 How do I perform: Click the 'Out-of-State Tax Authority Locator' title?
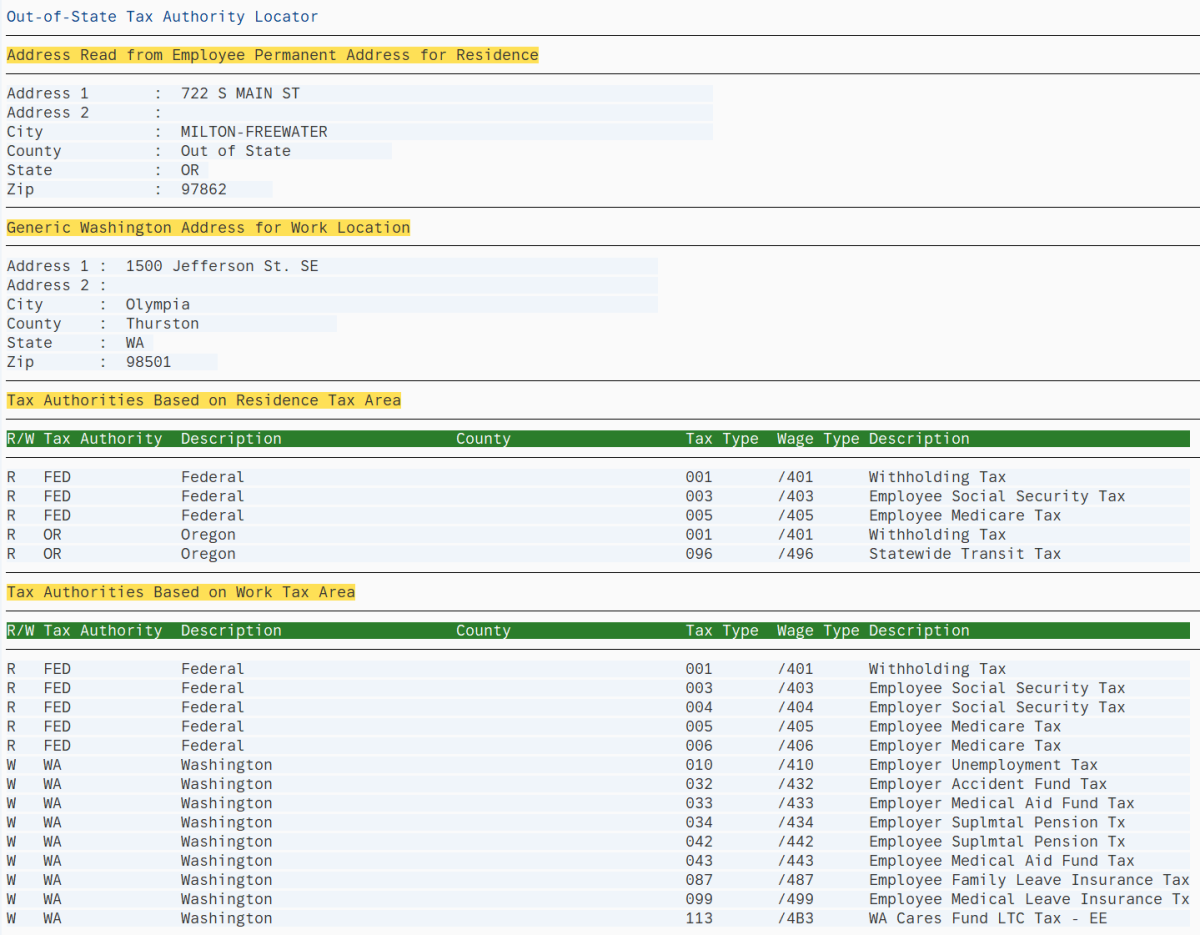pyautogui.click(x=163, y=16)
